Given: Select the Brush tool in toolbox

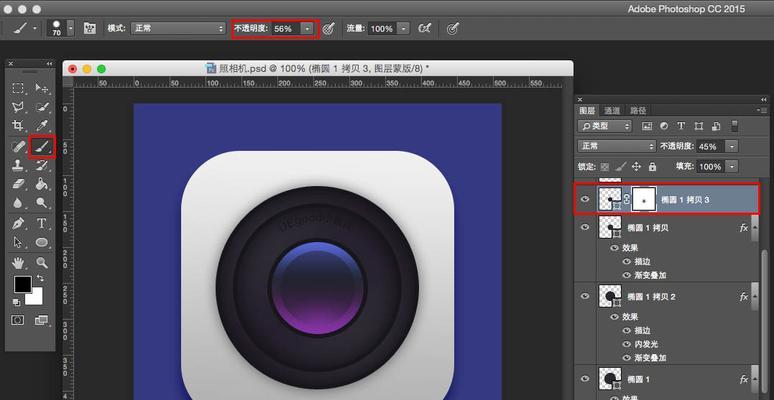Looking at the screenshot, I should point(42,146).
